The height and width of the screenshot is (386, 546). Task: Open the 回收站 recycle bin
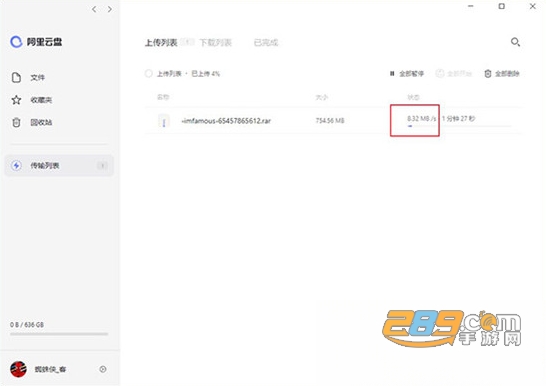click(x=41, y=122)
